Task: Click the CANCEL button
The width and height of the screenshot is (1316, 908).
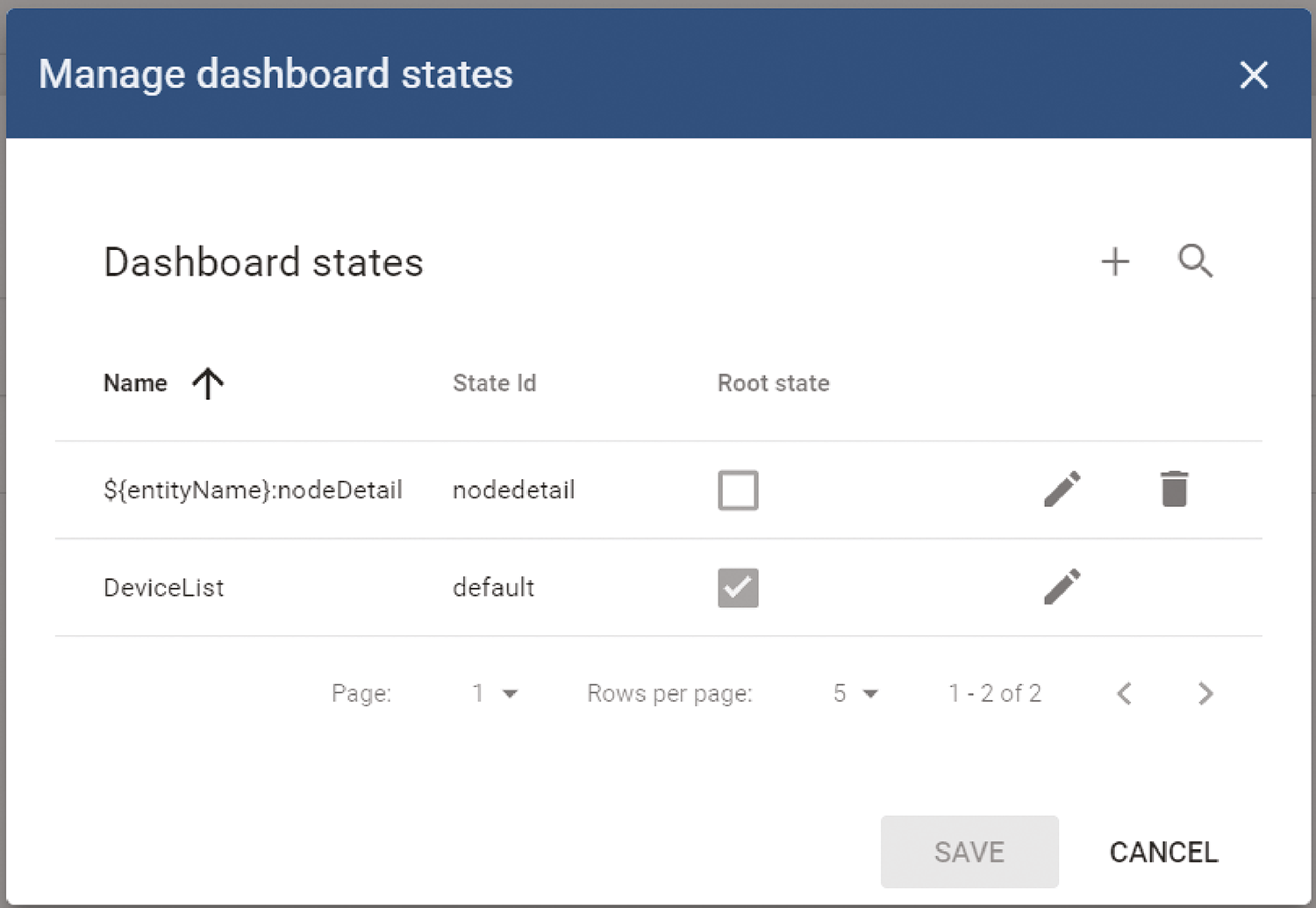Action: coord(1163,852)
